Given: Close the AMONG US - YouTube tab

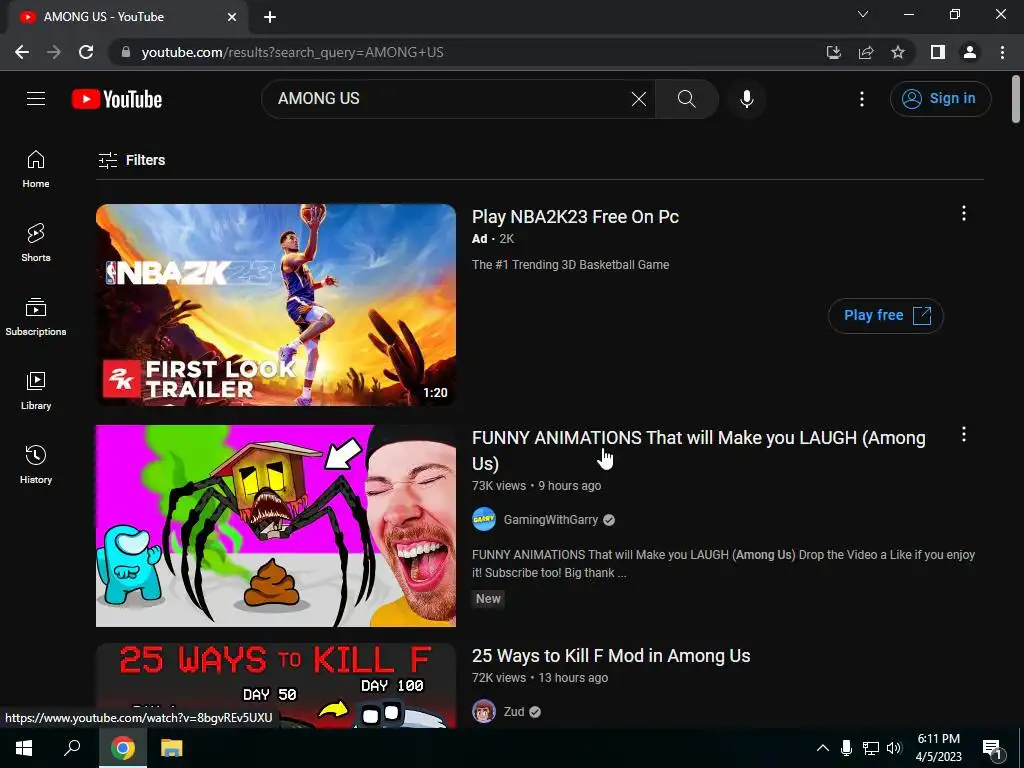Looking at the screenshot, I should pyautogui.click(x=232, y=17).
